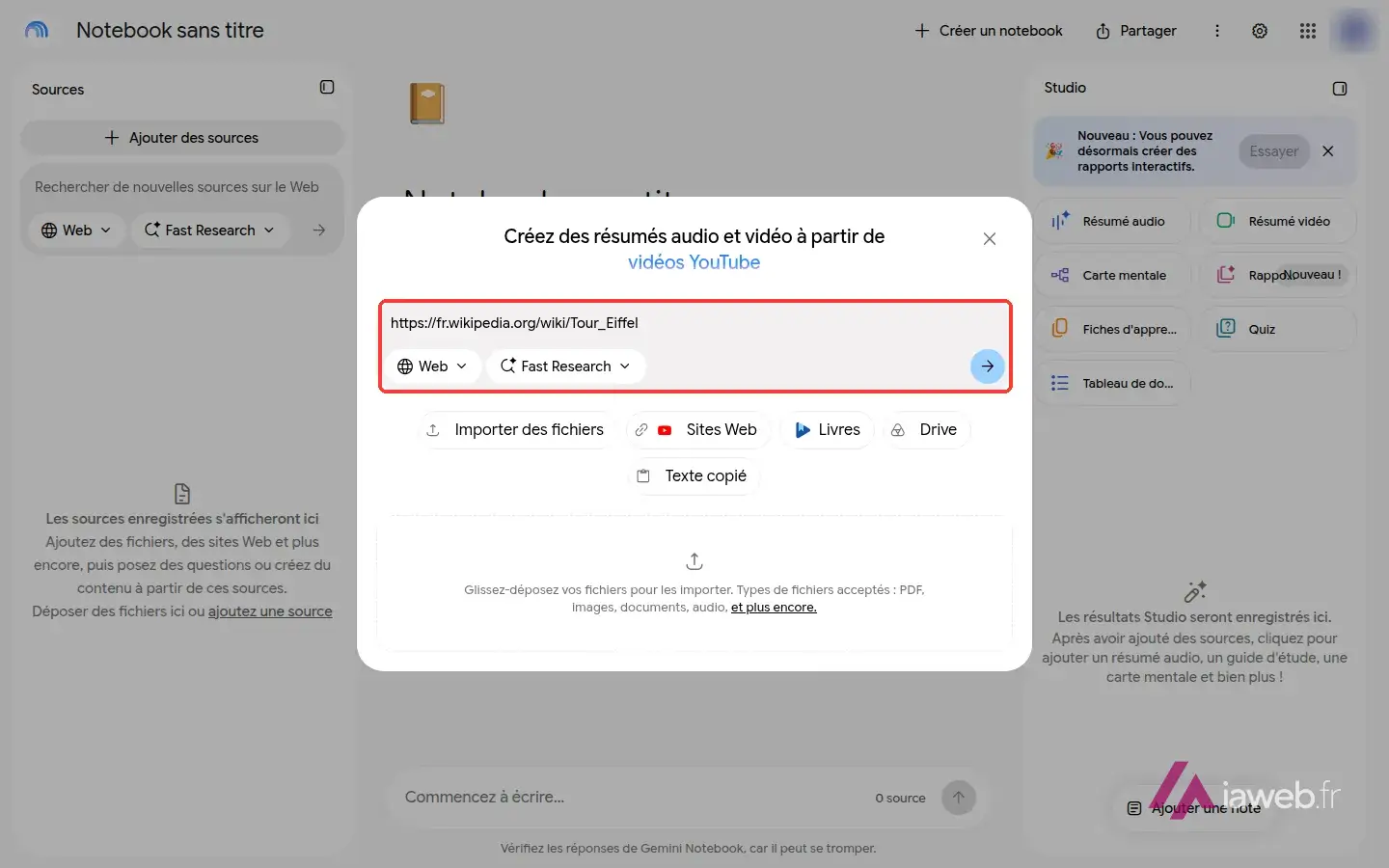The image size is (1389, 868).
Task: Open the 'et plus encore' link
Action: point(774,608)
